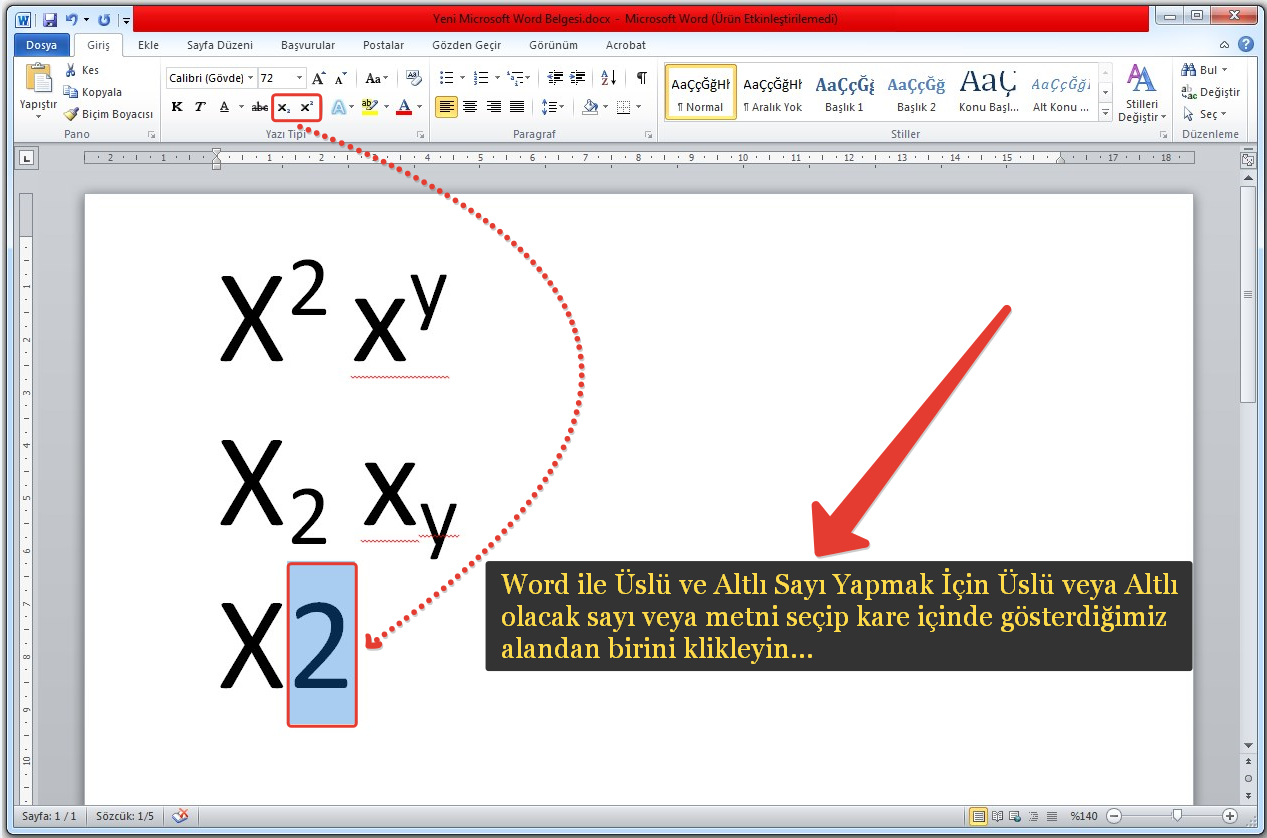The width and height of the screenshot is (1267, 838).
Task: Click the Biçim Boyacısı format painter
Action: 109,114
